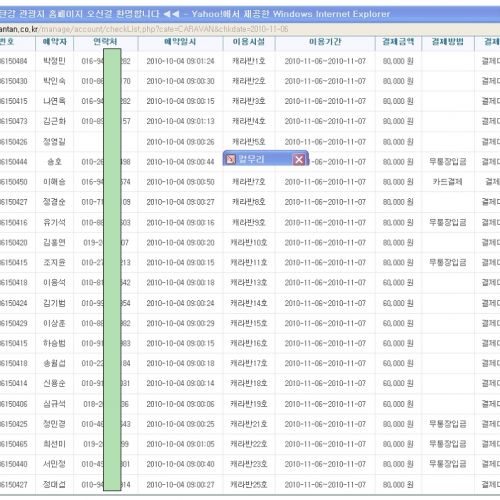Select the 캐라반23호 facility cell
Screen dimensions: 500x500
pos(249,464)
